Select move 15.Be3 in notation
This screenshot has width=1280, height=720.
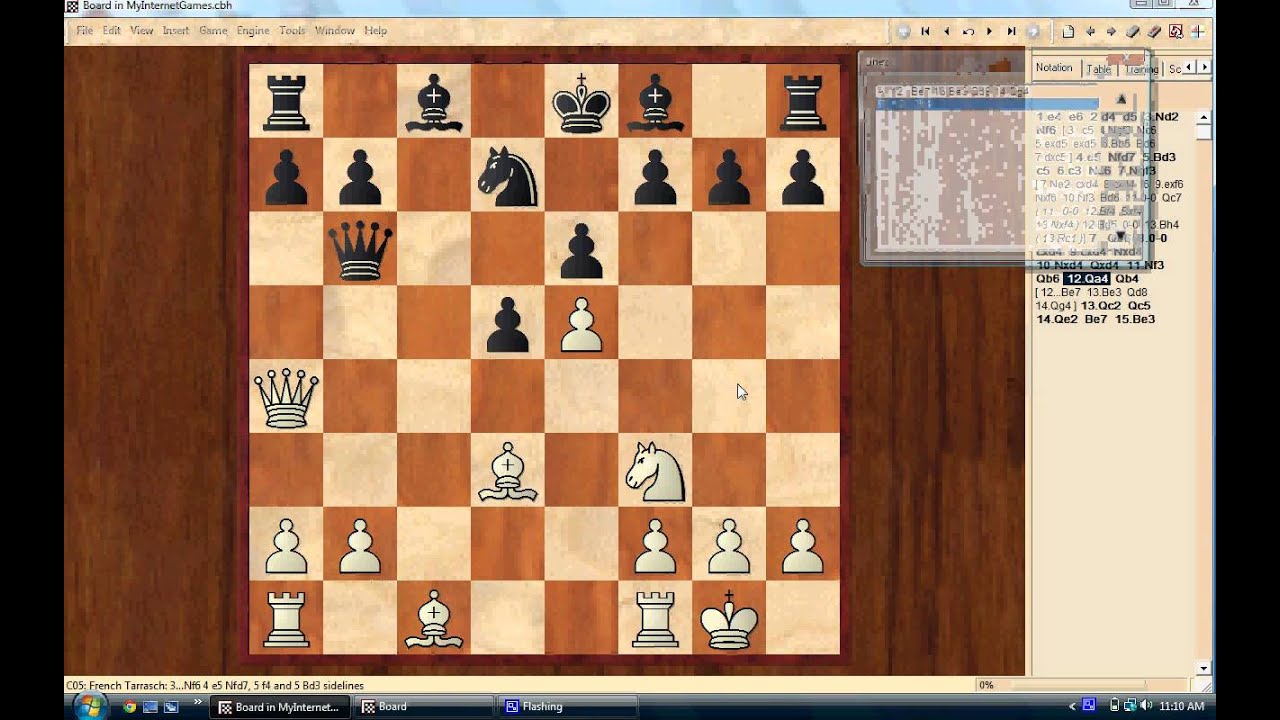point(1136,319)
